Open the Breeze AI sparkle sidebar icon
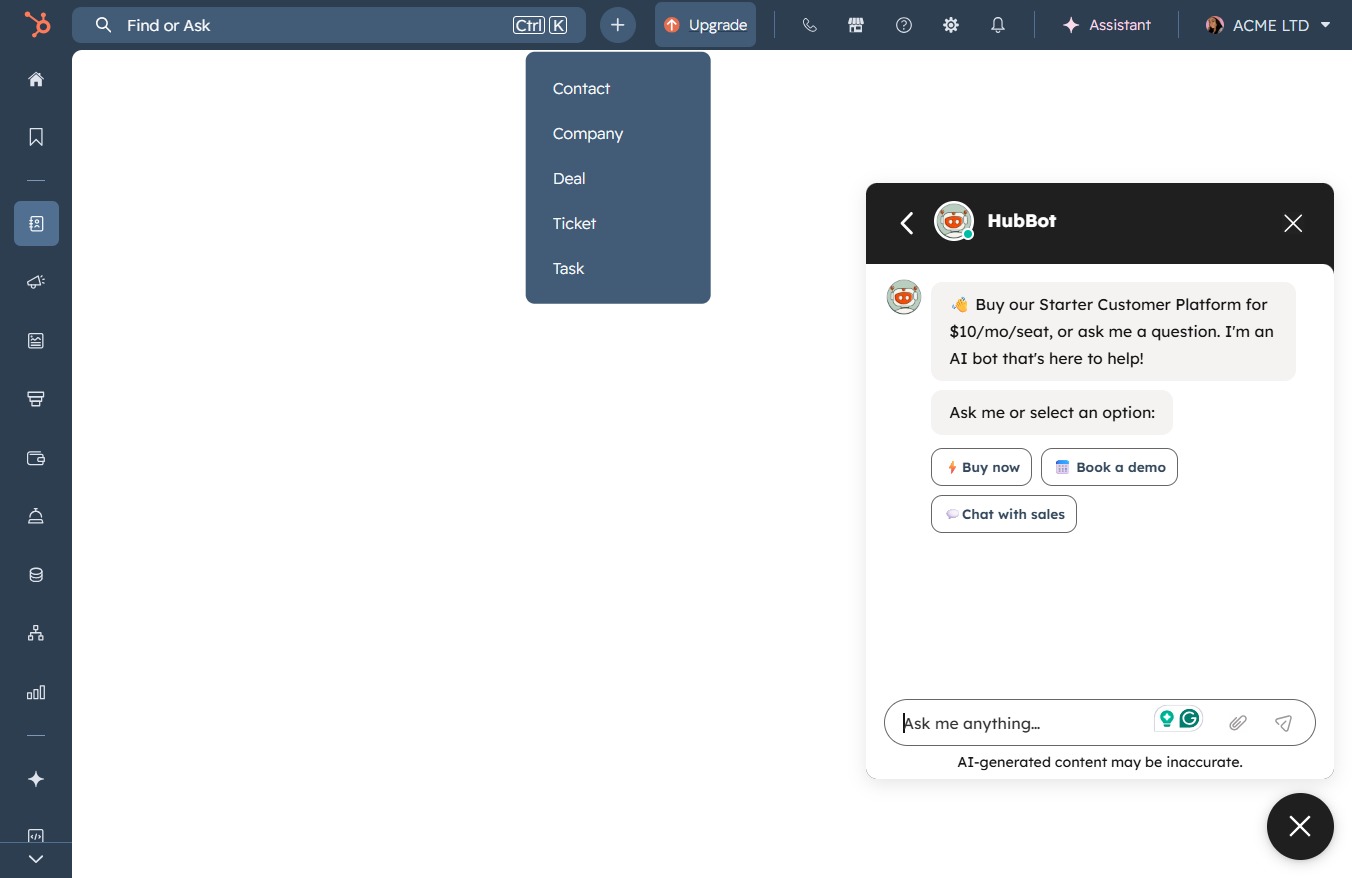This screenshot has height=878, width=1352. click(36, 779)
